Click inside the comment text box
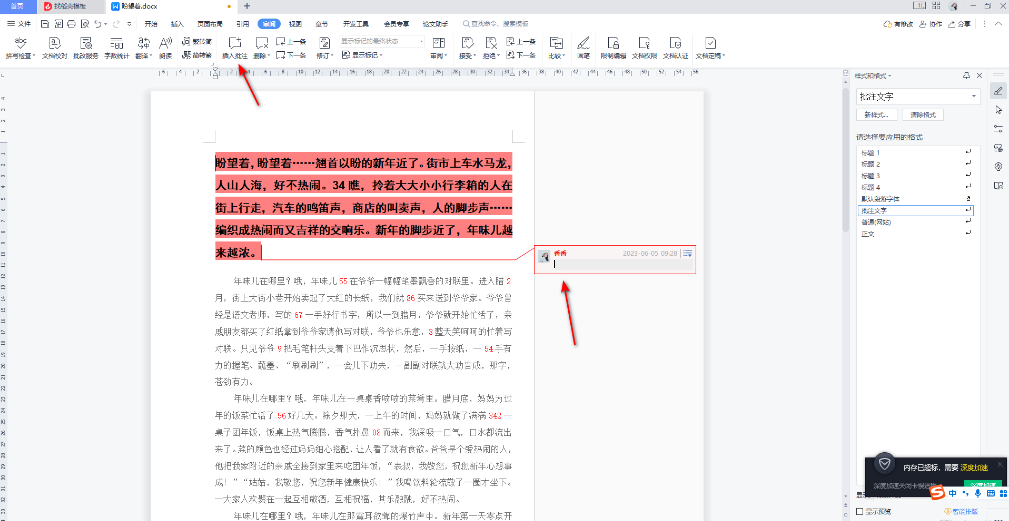This screenshot has width=1009, height=521. [x=623, y=264]
